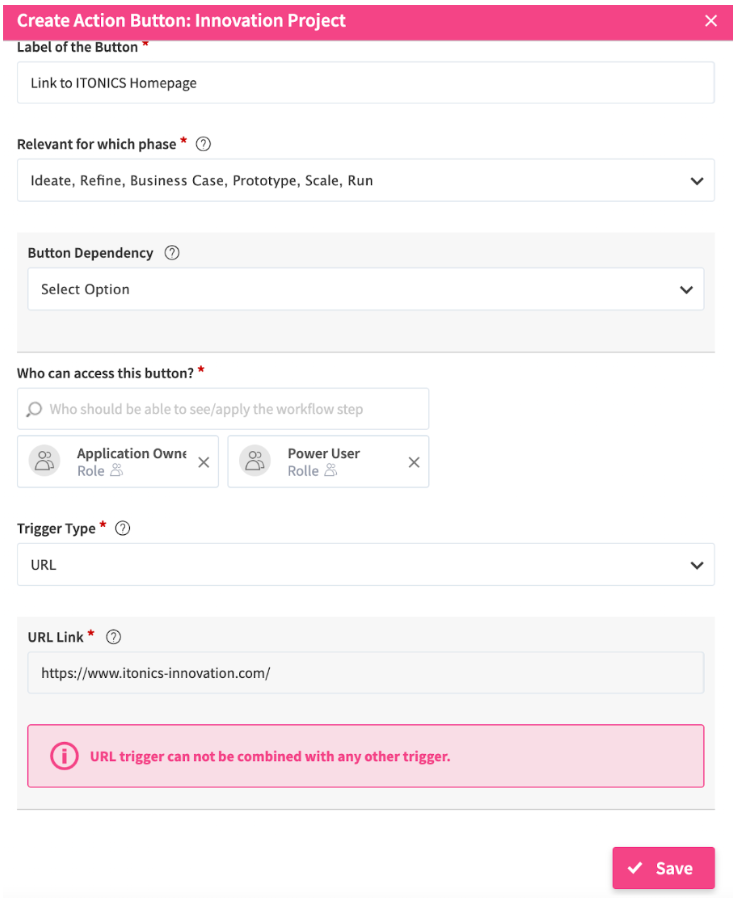Click the Trigger Type help icon
Image resolution: width=736 pixels, height=898 pixels.
[x=122, y=529]
